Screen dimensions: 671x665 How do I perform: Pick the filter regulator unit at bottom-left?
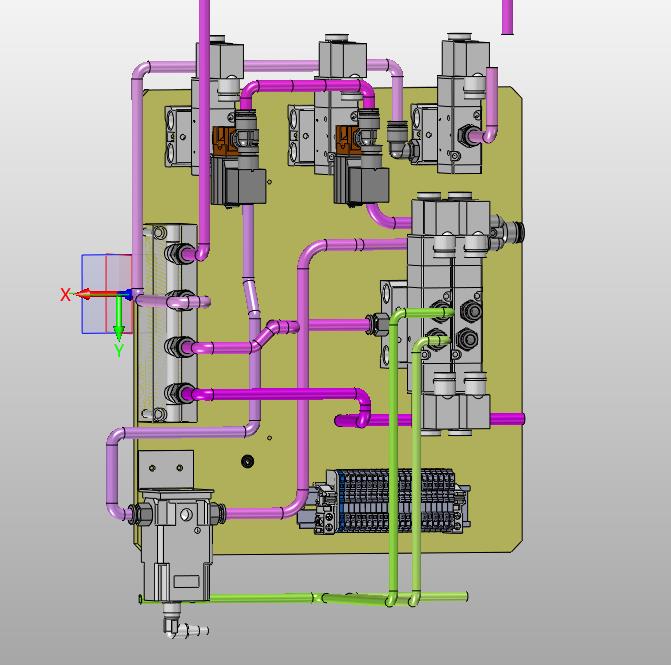(x=177, y=547)
